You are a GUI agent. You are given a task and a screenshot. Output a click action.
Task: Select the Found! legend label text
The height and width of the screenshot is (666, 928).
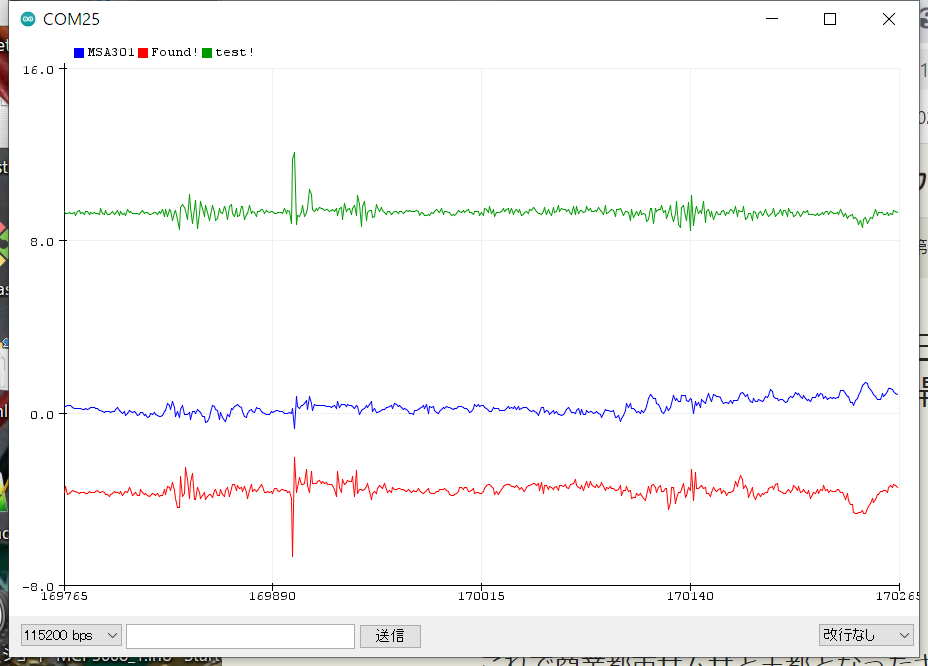(174, 52)
